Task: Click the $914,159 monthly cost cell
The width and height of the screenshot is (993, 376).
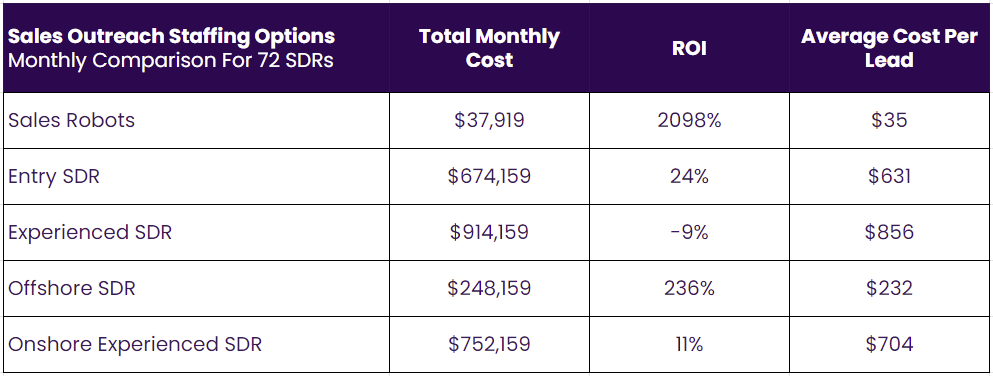Action: (489, 232)
